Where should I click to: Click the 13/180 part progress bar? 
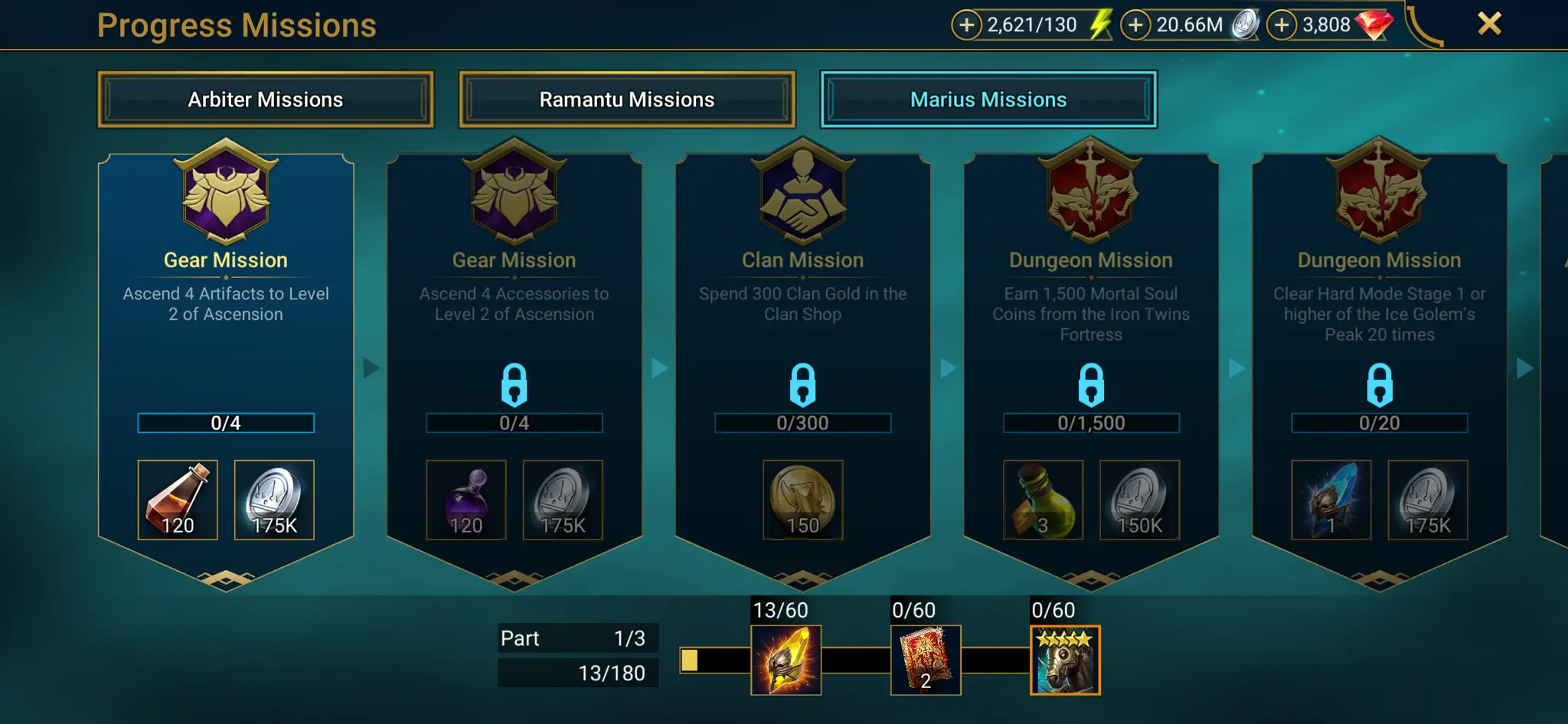tap(578, 673)
